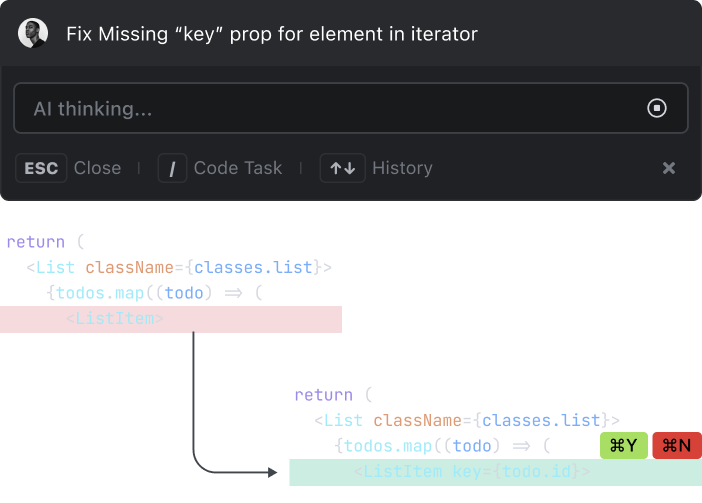Screen dimensions: 702x503
Task: Click className in the lower snippet
Action: [417, 421]
